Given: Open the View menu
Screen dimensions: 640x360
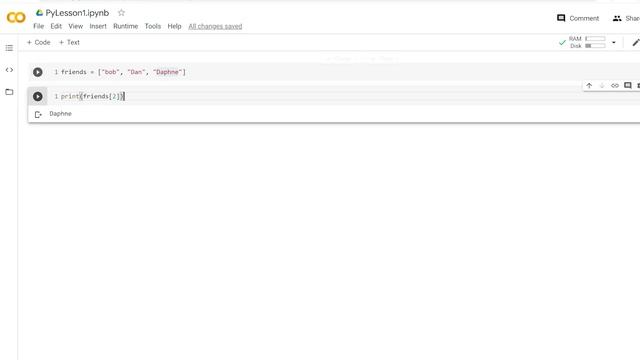Looking at the screenshot, I should pyautogui.click(x=76, y=26).
